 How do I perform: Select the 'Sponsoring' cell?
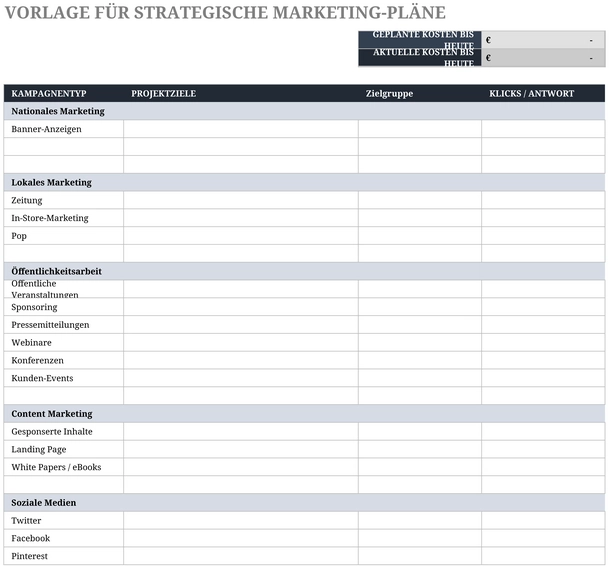coord(64,307)
